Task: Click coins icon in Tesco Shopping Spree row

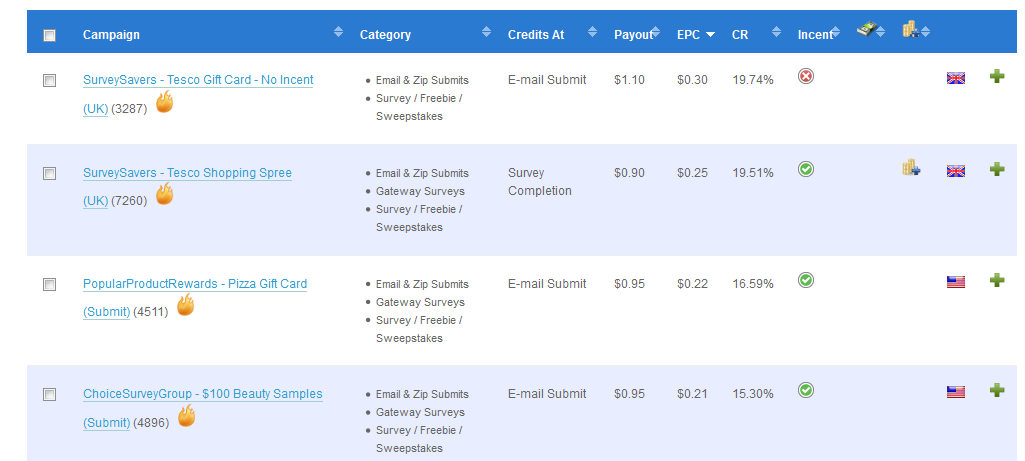Action: 911,167
